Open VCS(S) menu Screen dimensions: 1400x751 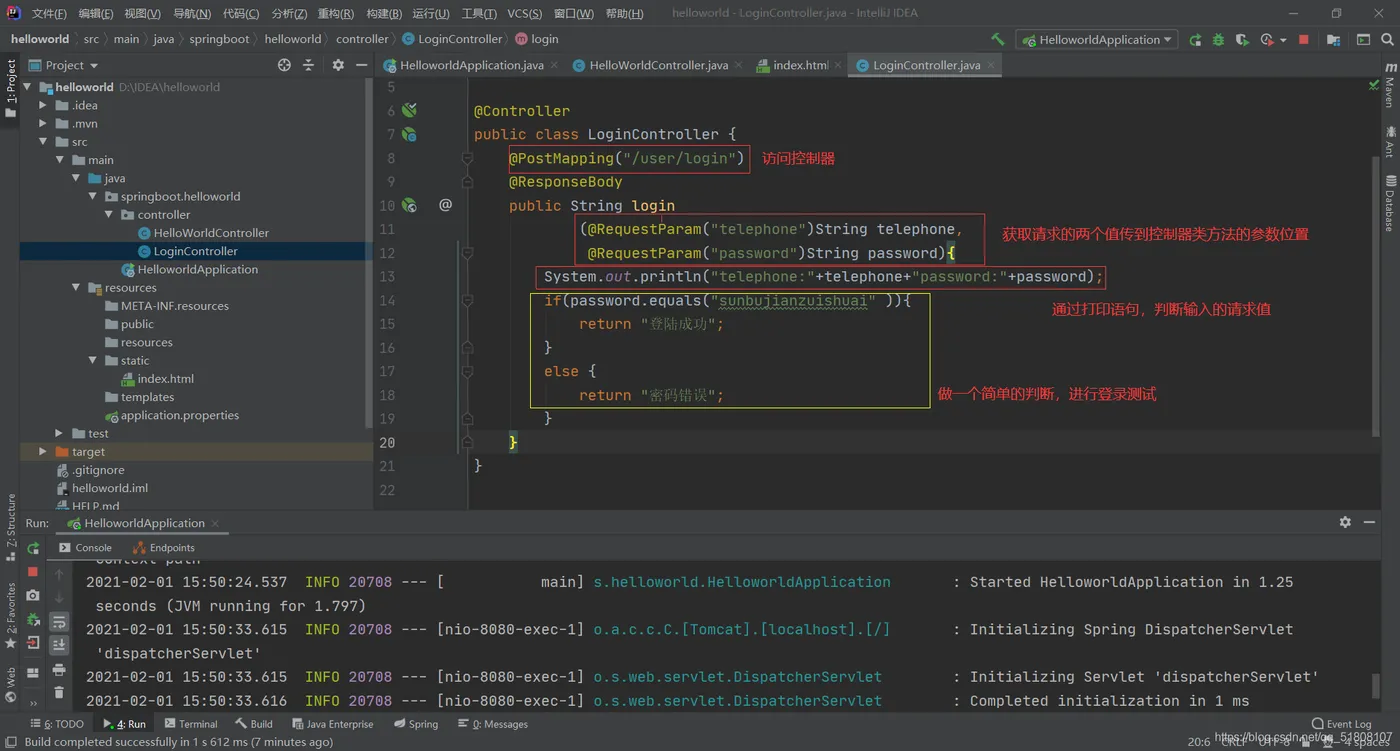pyautogui.click(x=524, y=14)
